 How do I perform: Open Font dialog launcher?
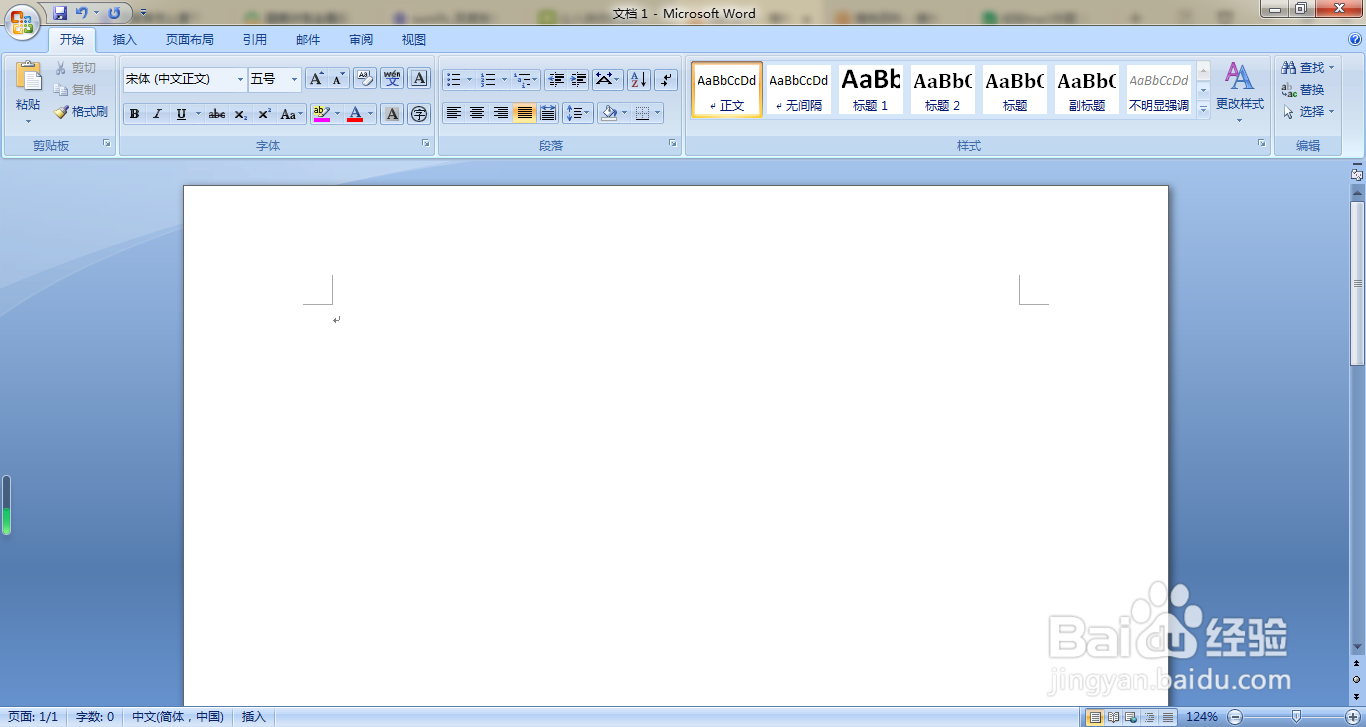pyautogui.click(x=426, y=144)
